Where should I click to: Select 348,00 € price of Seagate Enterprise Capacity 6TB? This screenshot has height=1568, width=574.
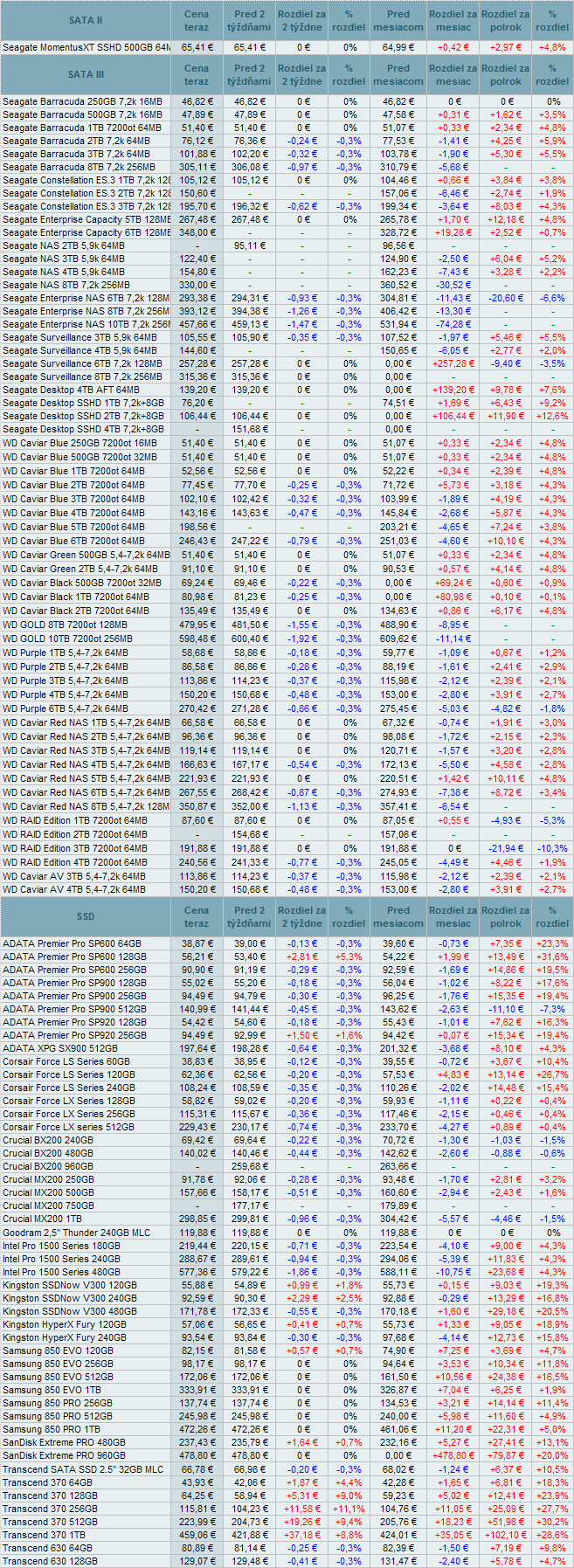pos(197,232)
